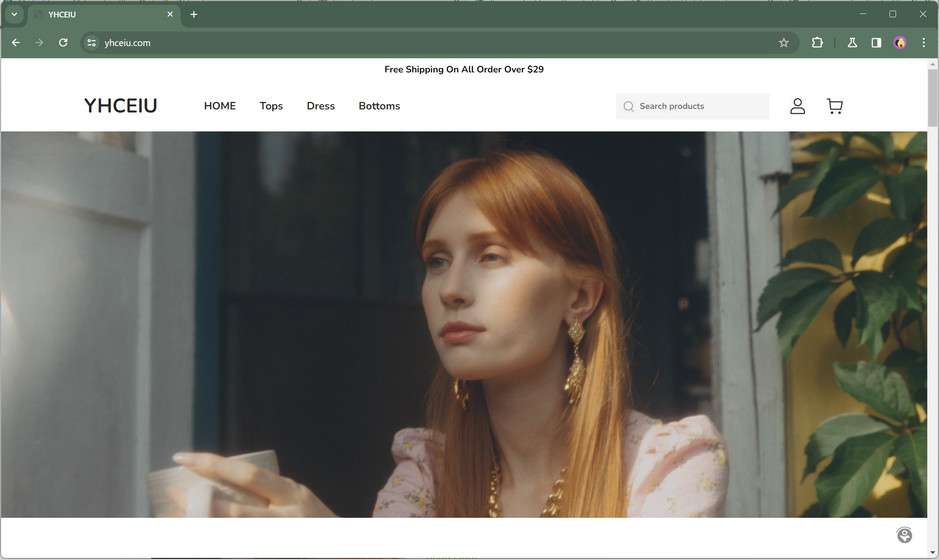Image resolution: width=939 pixels, height=559 pixels.
Task: Toggle the browser side panel
Action: [x=876, y=43]
